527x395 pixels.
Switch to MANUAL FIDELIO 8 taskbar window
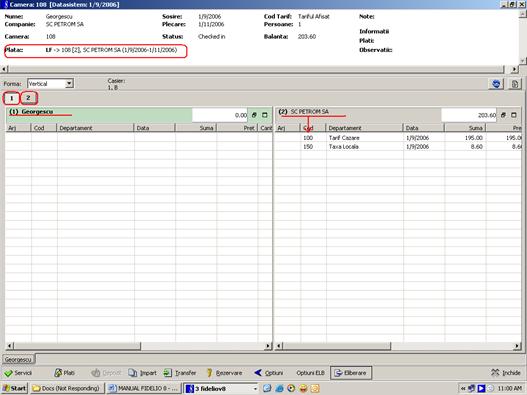[144, 388]
